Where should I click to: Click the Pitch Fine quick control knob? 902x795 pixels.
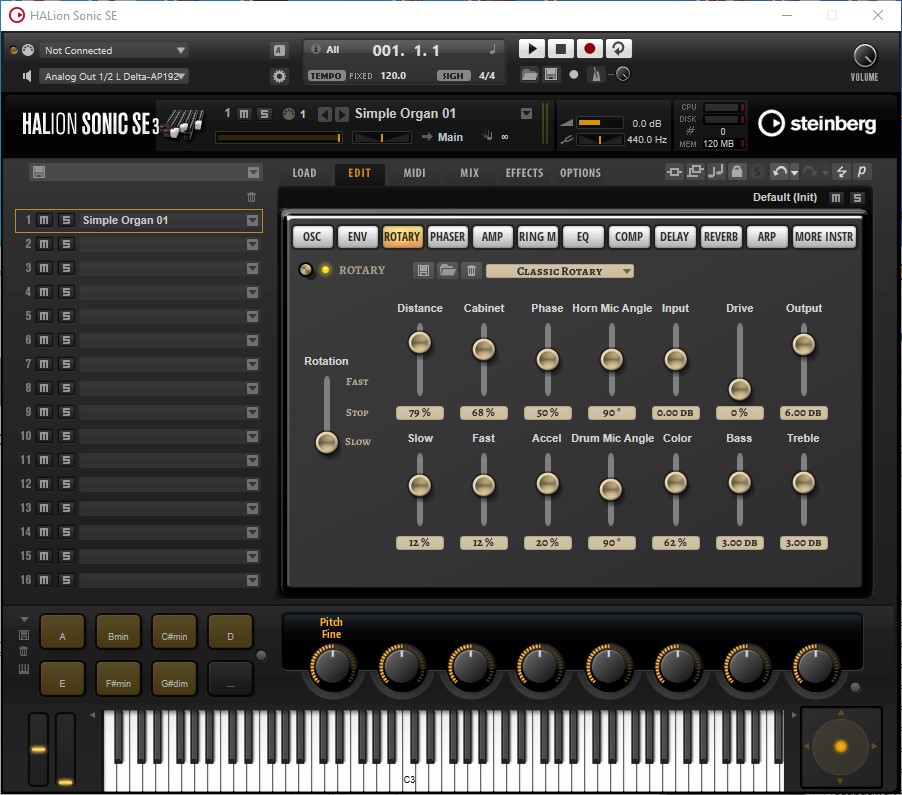click(332, 666)
